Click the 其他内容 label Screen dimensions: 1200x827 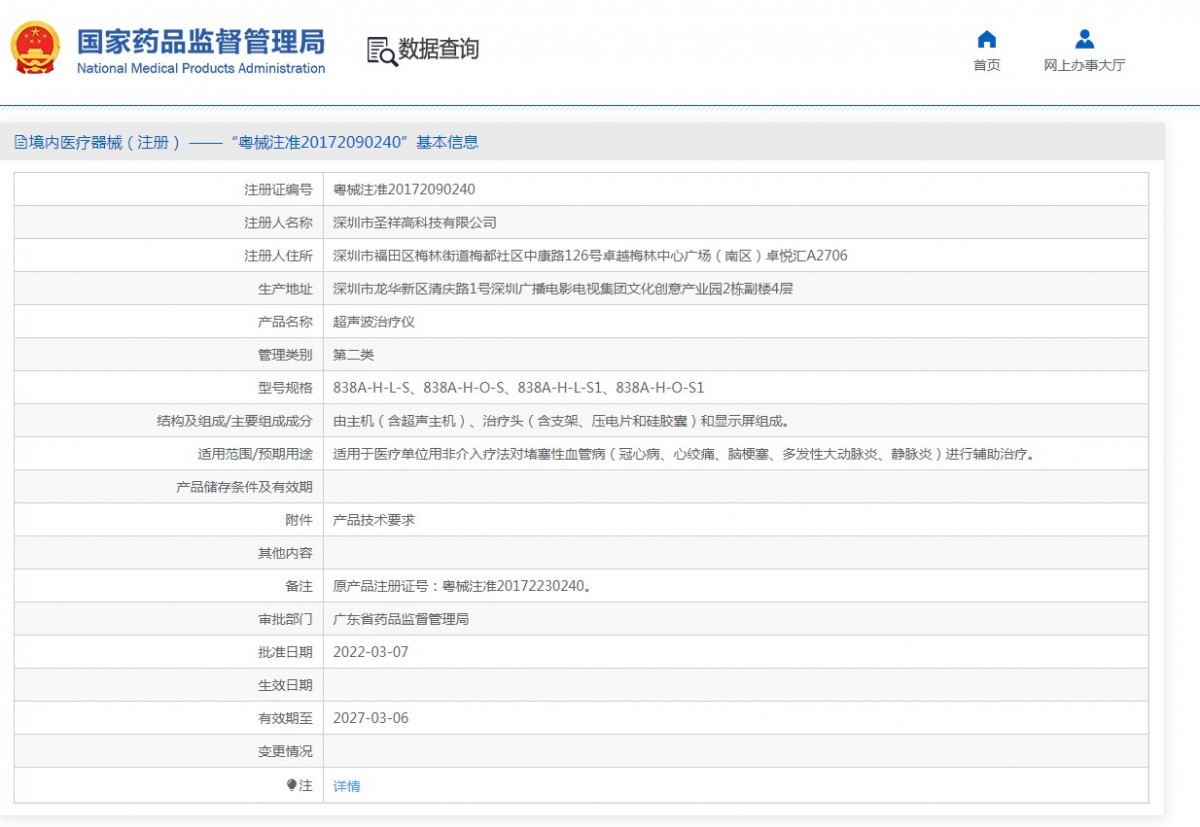(285, 553)
